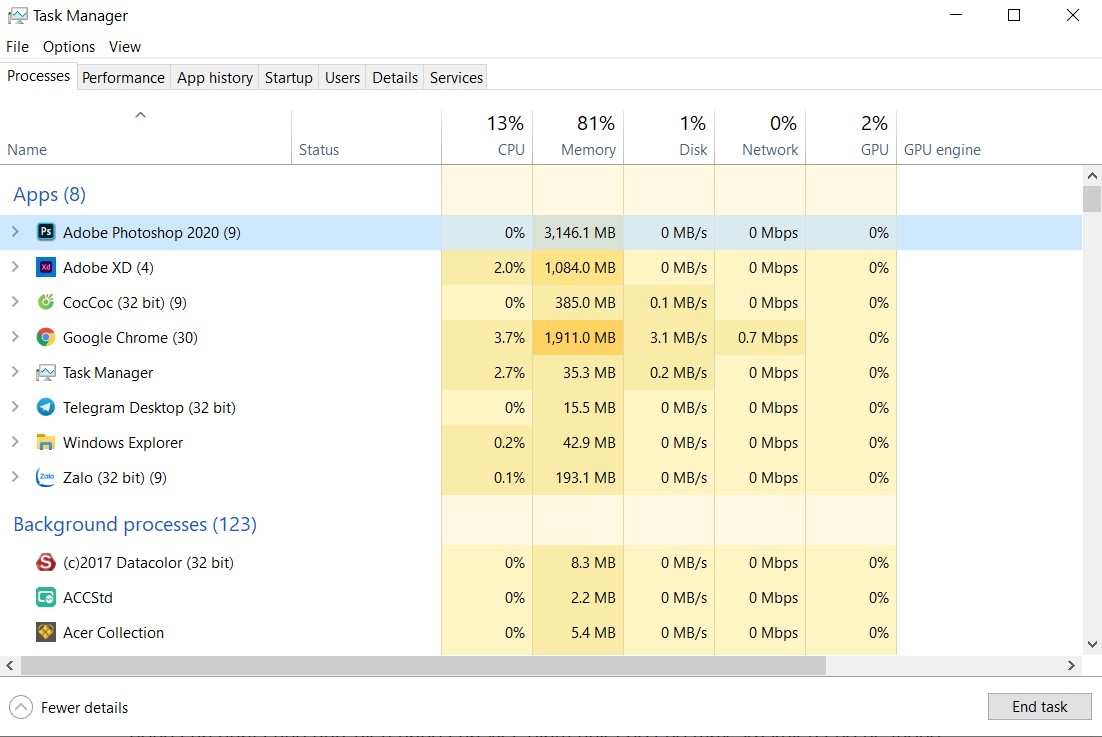
Task: Expand the Adobe Photoshop 2020 process group
Action: pyautogui.click(x=15, y=233)
